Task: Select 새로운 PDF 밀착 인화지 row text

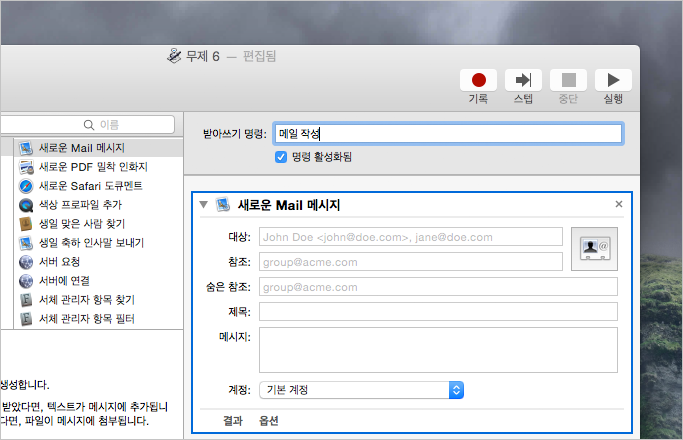Action: (93, 167)
